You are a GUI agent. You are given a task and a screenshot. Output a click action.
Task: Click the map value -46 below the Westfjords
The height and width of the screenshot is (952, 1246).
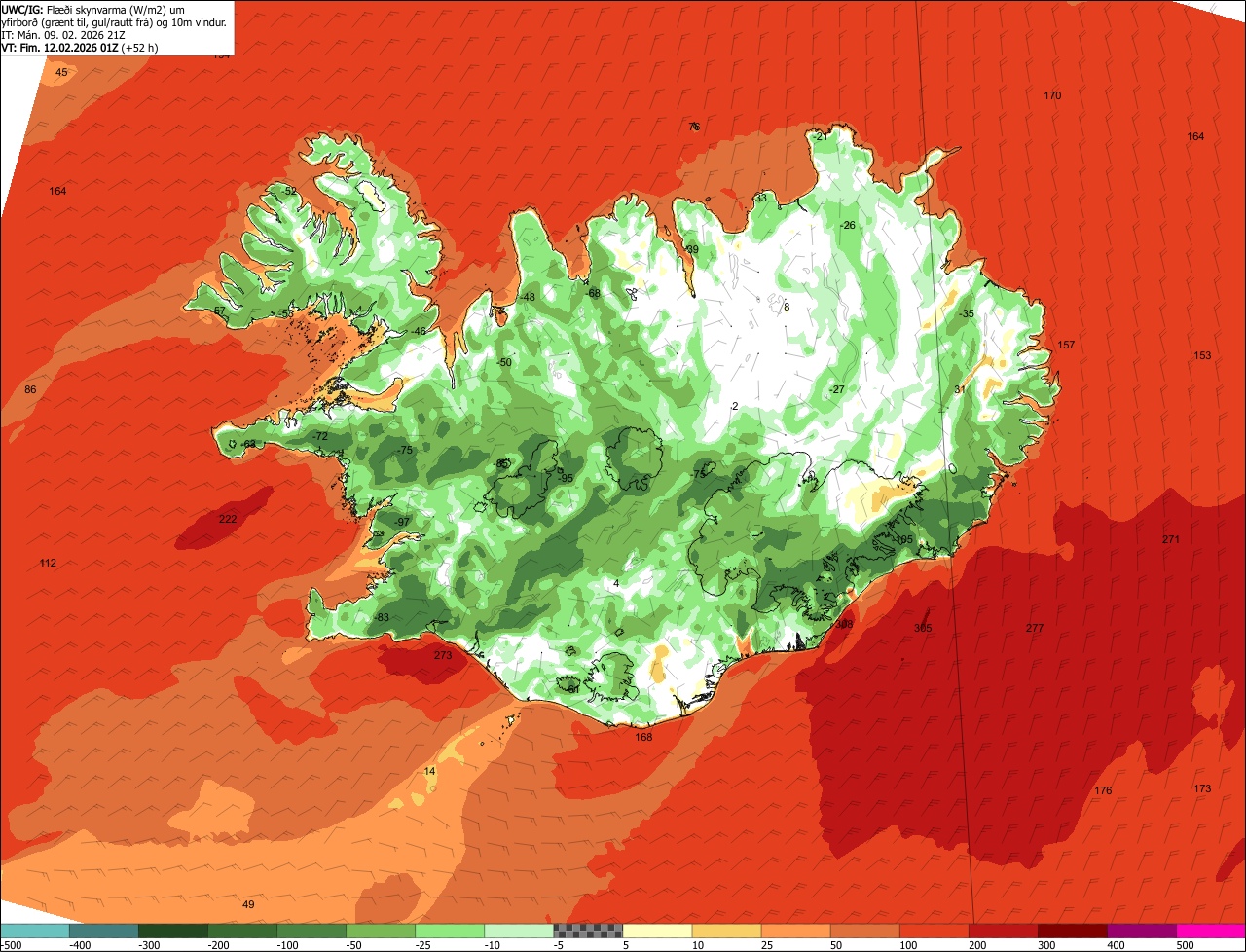pos(419,331)
